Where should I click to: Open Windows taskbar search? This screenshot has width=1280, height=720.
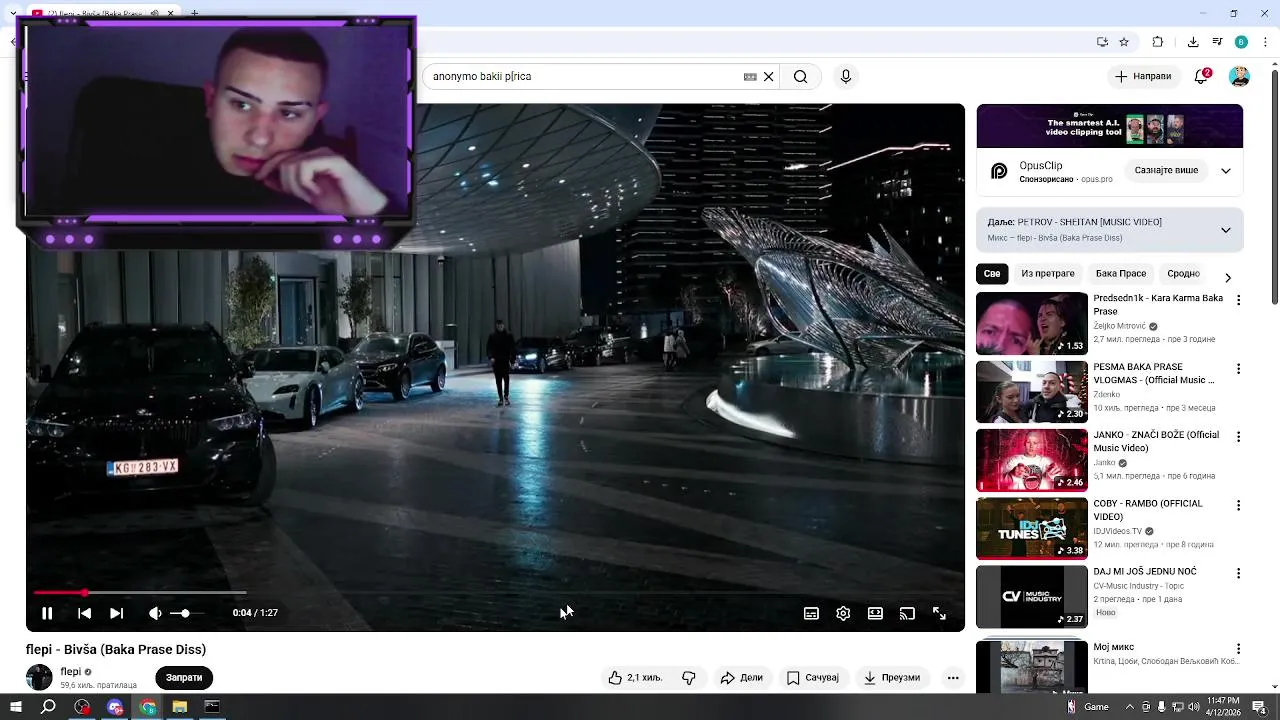tap(48, 707)
